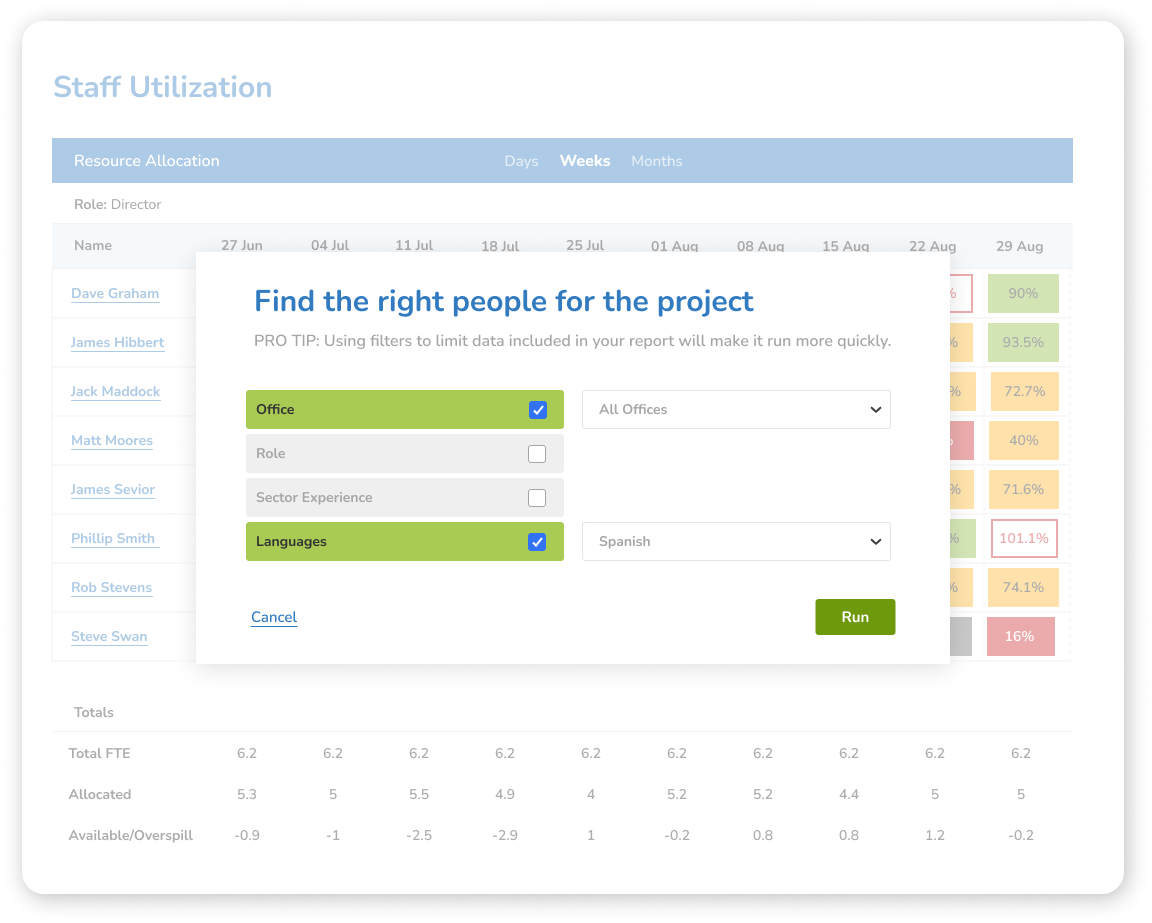The height and width of the screenshot is (923, 1152).
Task: Open Steve Swan's profile link
Action: (x=109, y=636)
